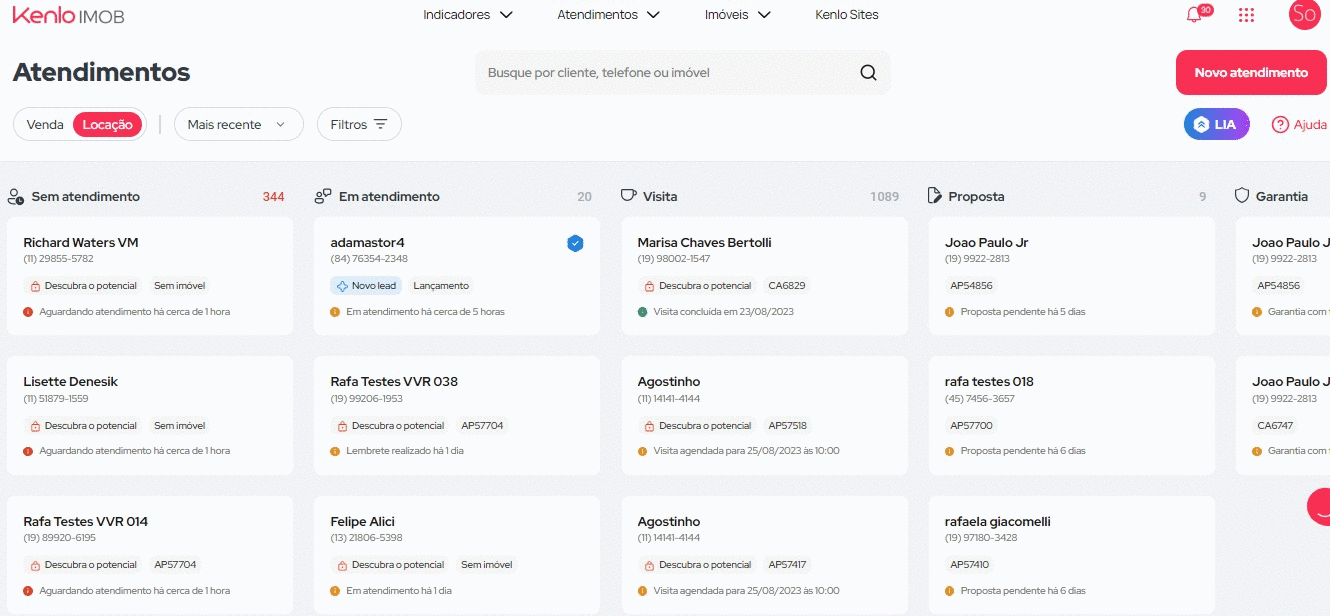Open the LIA assistant button
Viewport: 1330px width, 616px height.
pyautogui.click(x=1217, y=125)
